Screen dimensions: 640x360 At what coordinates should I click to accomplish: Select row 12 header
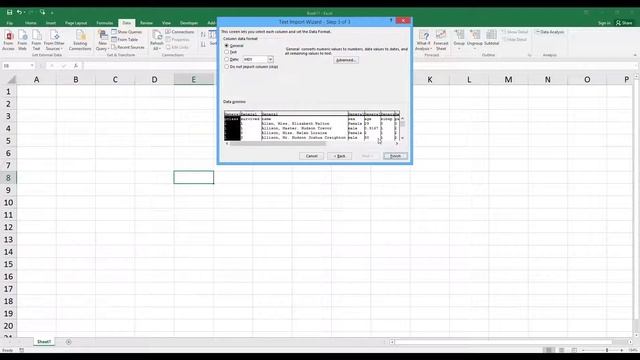[9, 227]
